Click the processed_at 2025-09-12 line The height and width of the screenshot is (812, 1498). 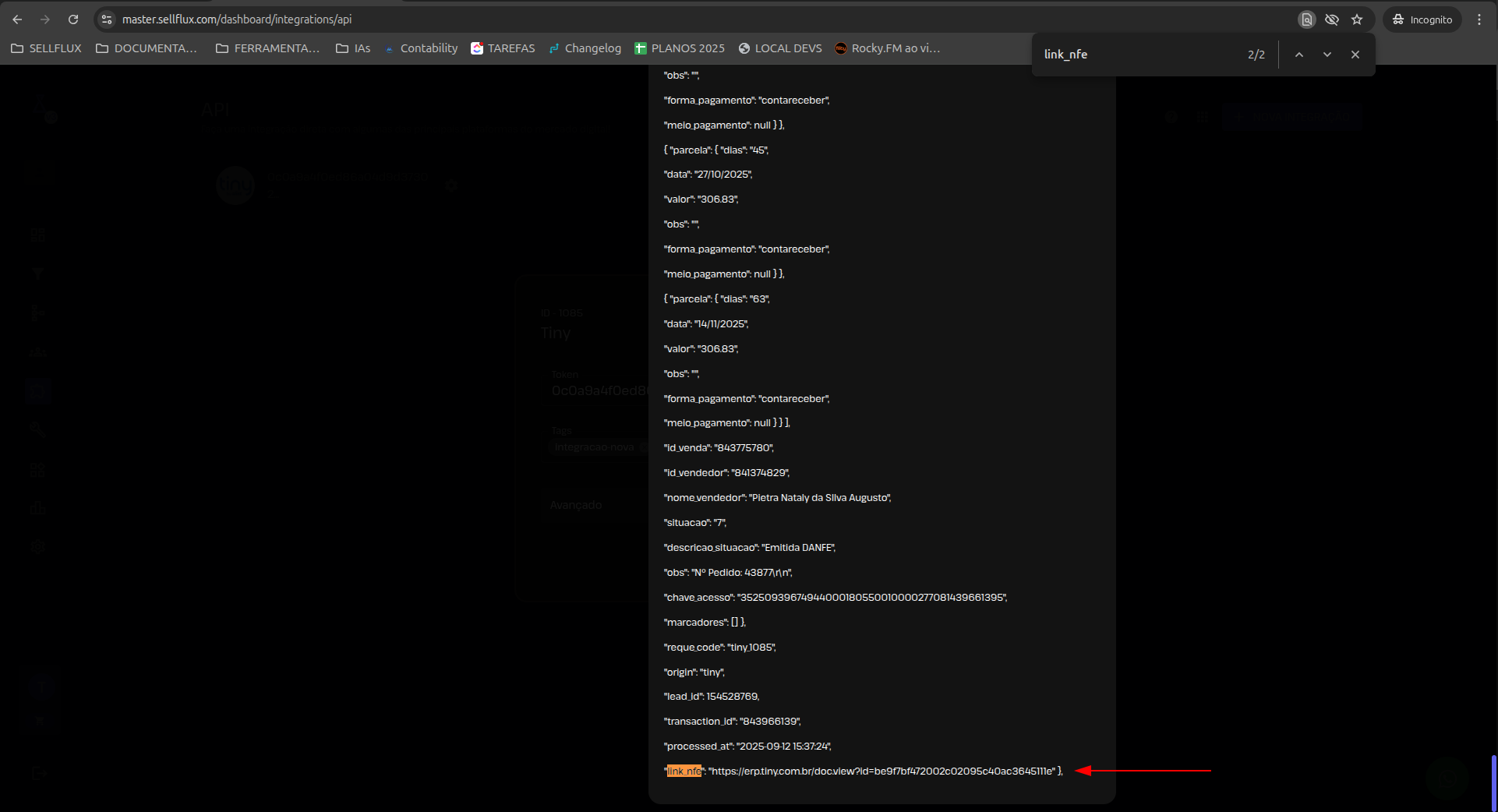(x=747, y=747)
